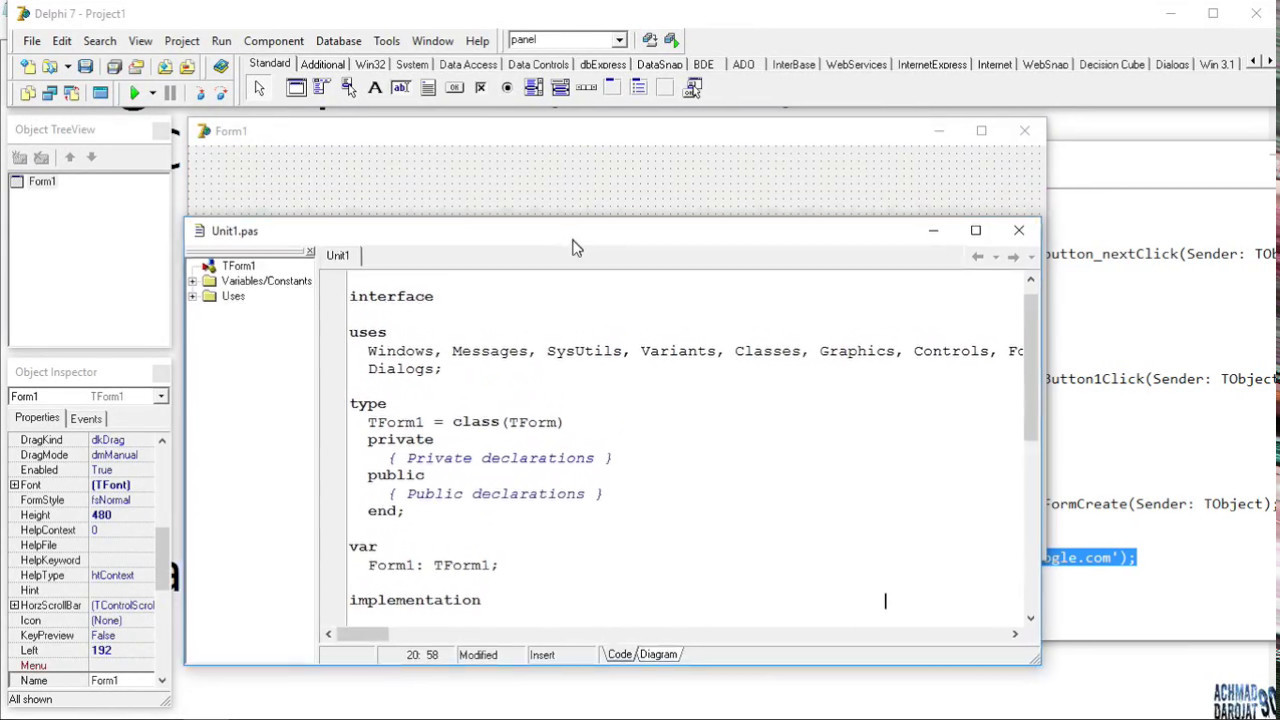Select the RadioButton component
1280x720 pixels.
(x=507, y=88)
